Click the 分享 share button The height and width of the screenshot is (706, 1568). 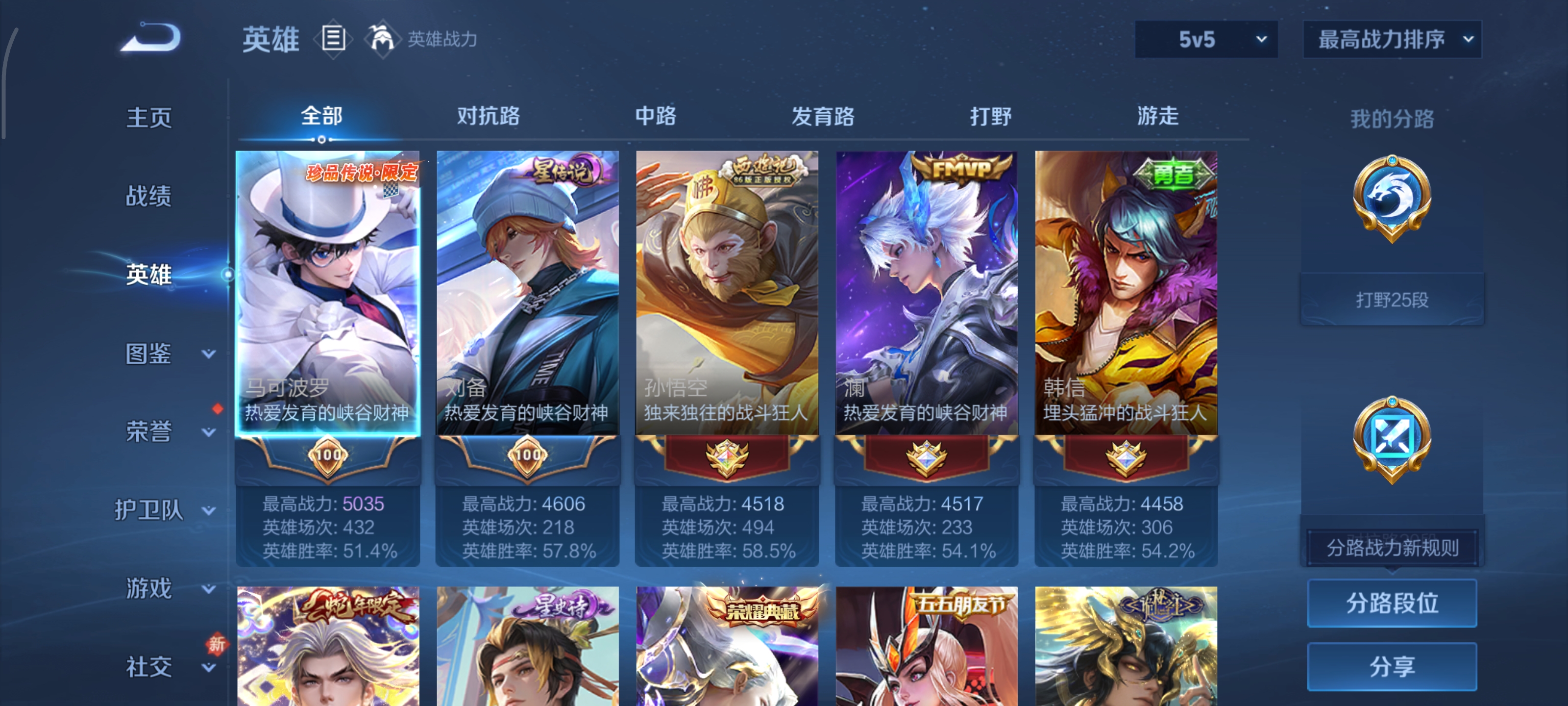[x=1392, y=666]
